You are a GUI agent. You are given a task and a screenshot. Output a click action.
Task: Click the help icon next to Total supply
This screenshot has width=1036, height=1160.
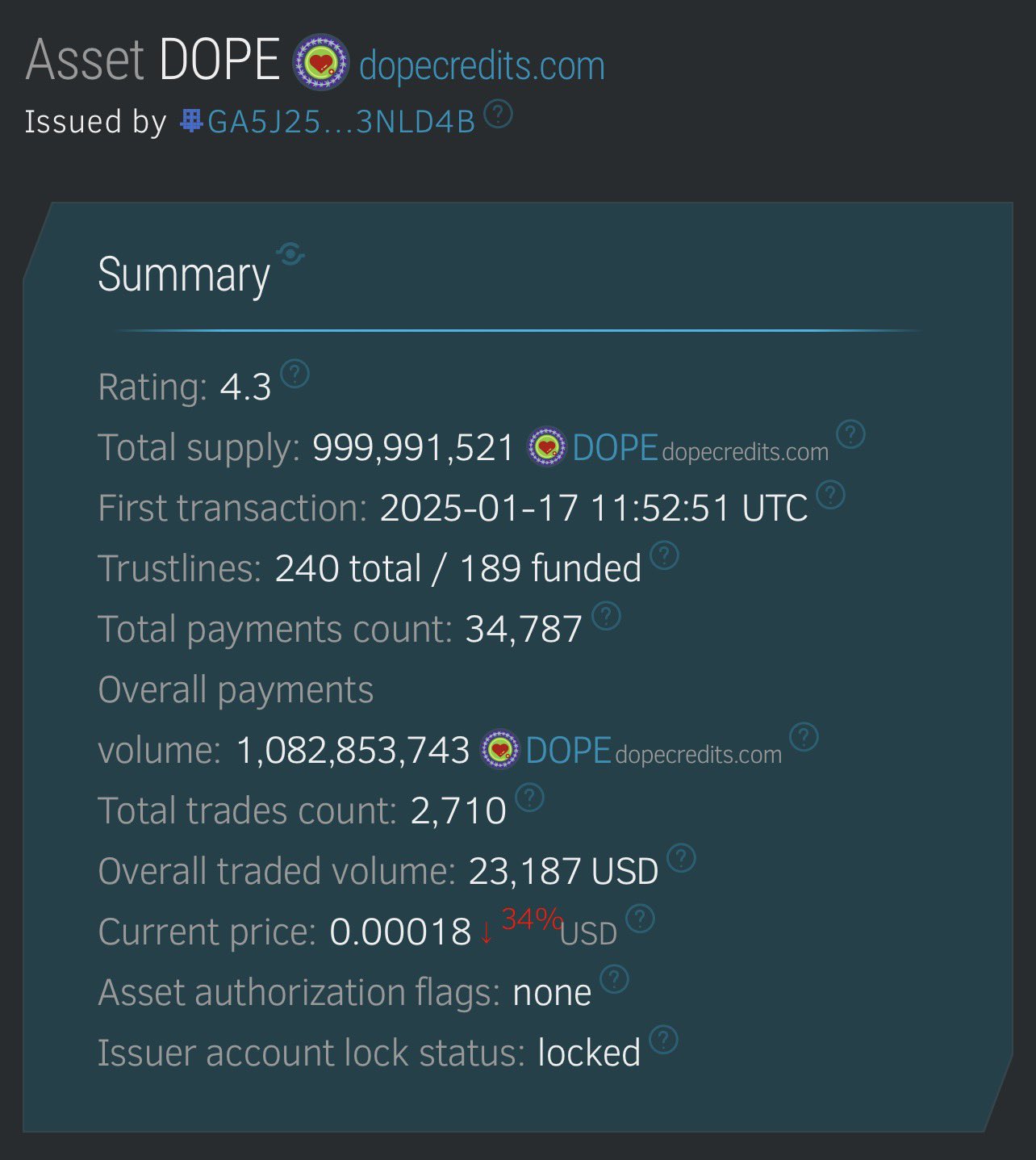pyautogui.click(x=850, y=434)
